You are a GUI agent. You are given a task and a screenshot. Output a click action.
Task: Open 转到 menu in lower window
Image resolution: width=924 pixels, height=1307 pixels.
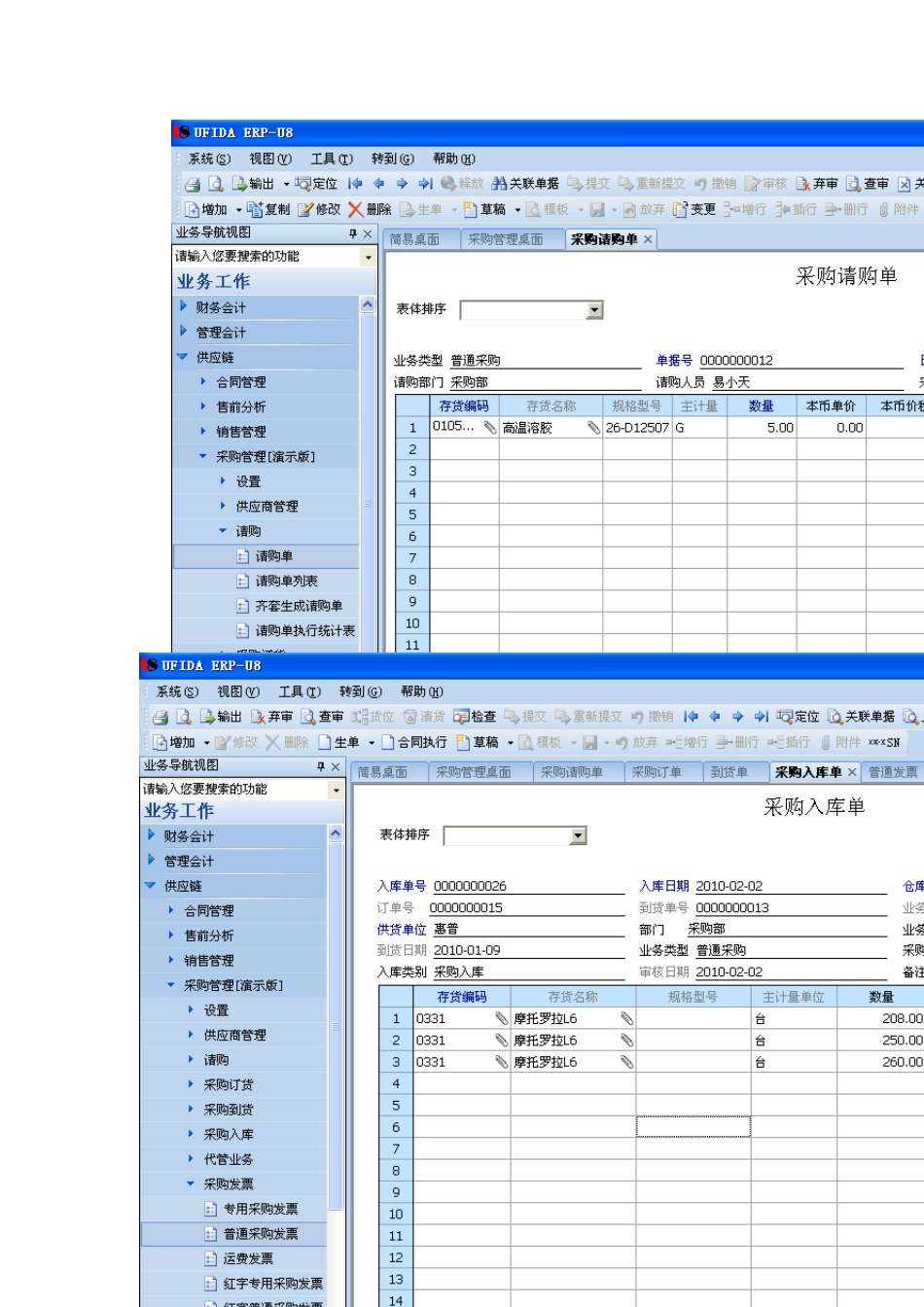coord(360,691)
